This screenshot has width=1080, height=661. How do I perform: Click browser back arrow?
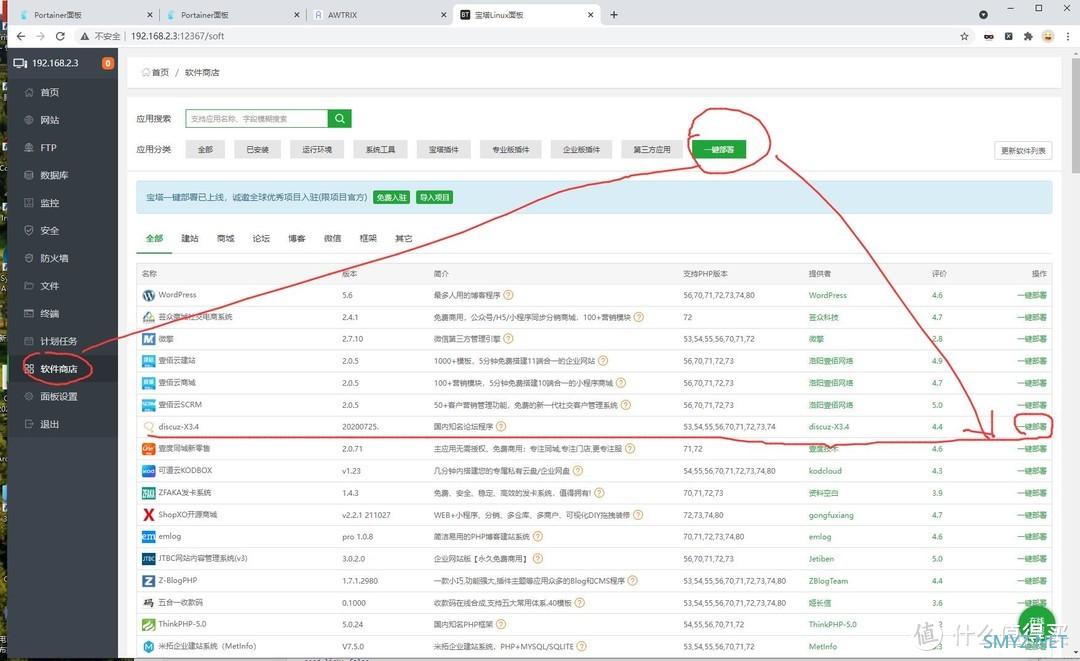click(x=21, y=36)
